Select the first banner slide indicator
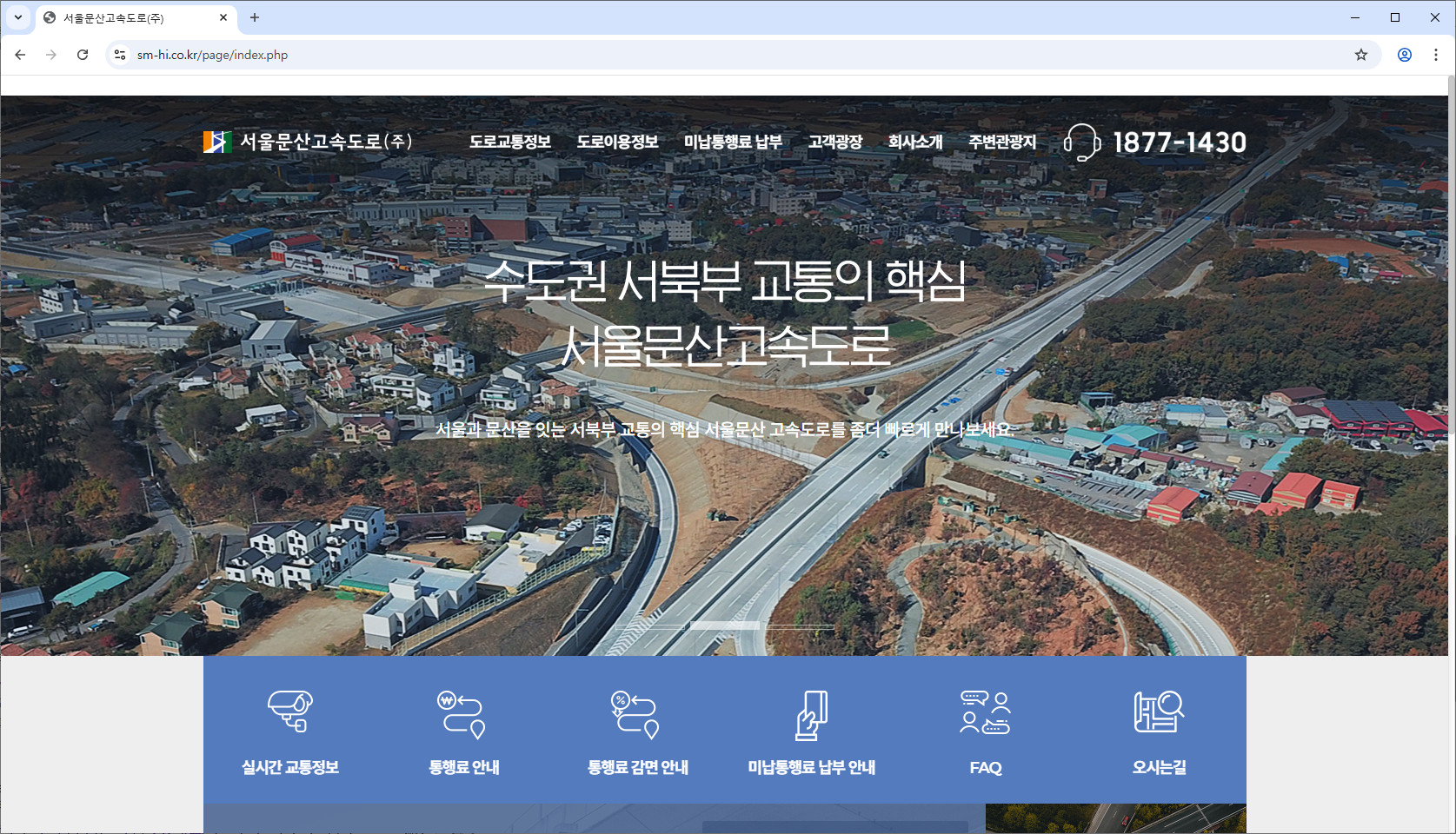The height and width of the screenshot is (834, 1456). click(650, 626)
